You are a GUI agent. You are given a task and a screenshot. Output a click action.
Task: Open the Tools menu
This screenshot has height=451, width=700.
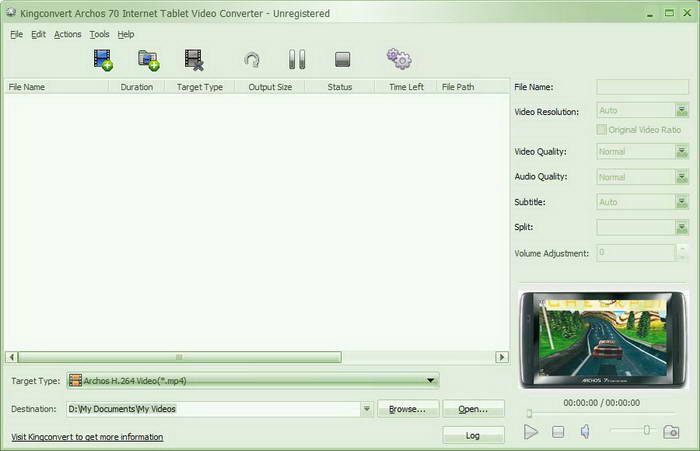click(x=99, y=34)
